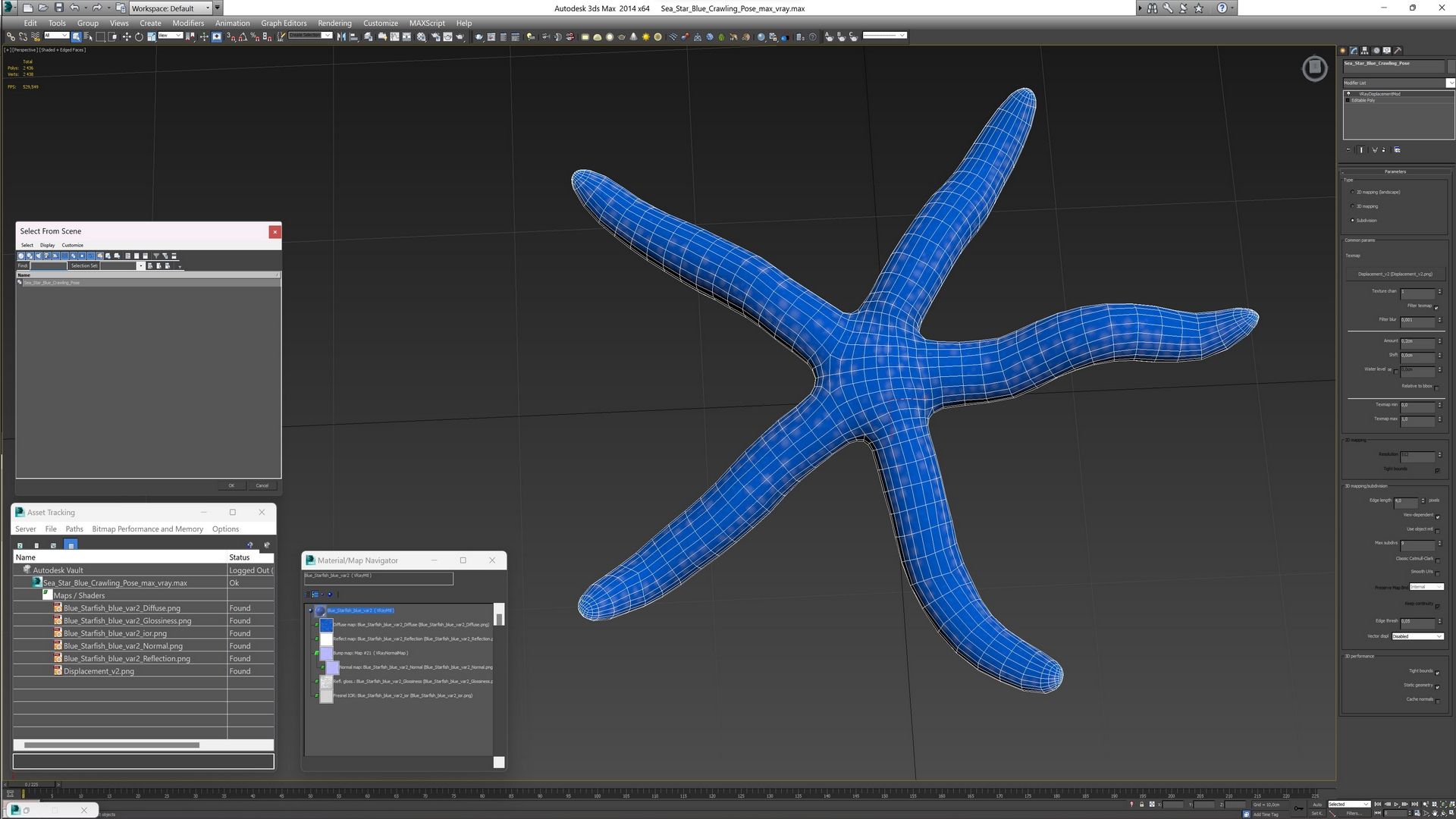The width and height of the screenshot is (1456, 819).
Task: Open the Create Selection set dropdown in toolbar
Action: [310, 36]
